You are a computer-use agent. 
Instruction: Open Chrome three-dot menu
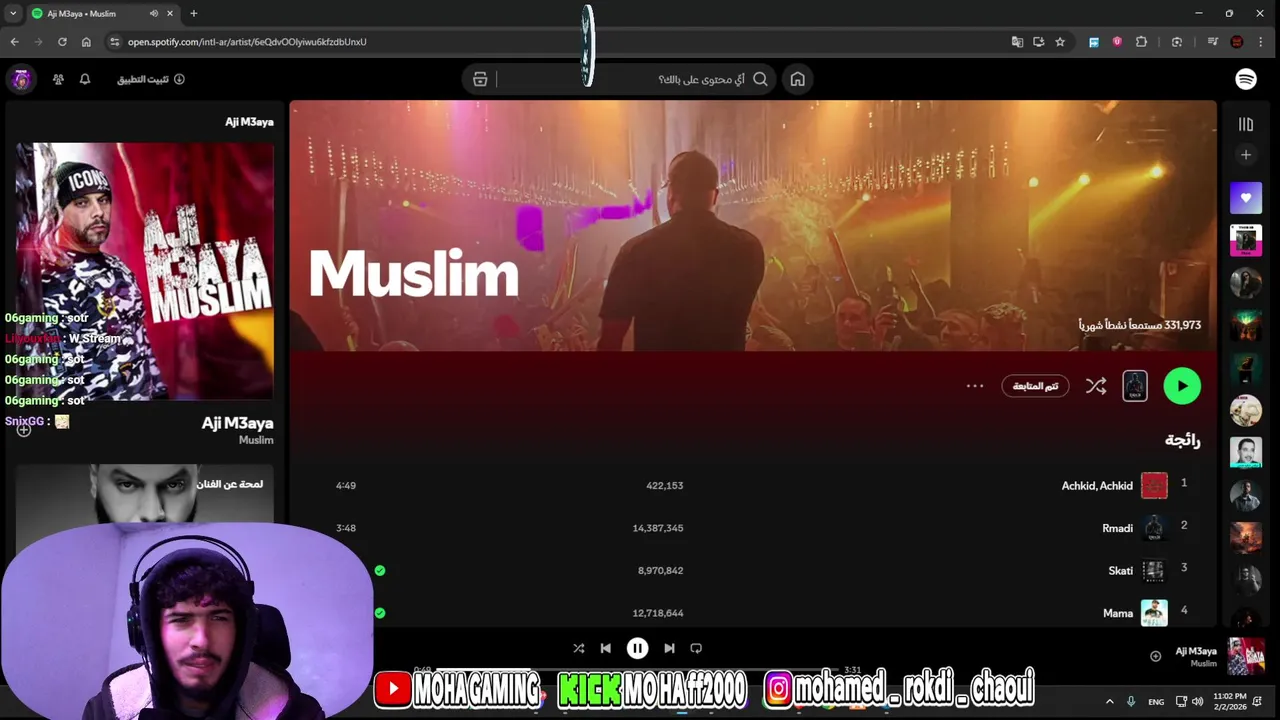tap(1259, 42)
